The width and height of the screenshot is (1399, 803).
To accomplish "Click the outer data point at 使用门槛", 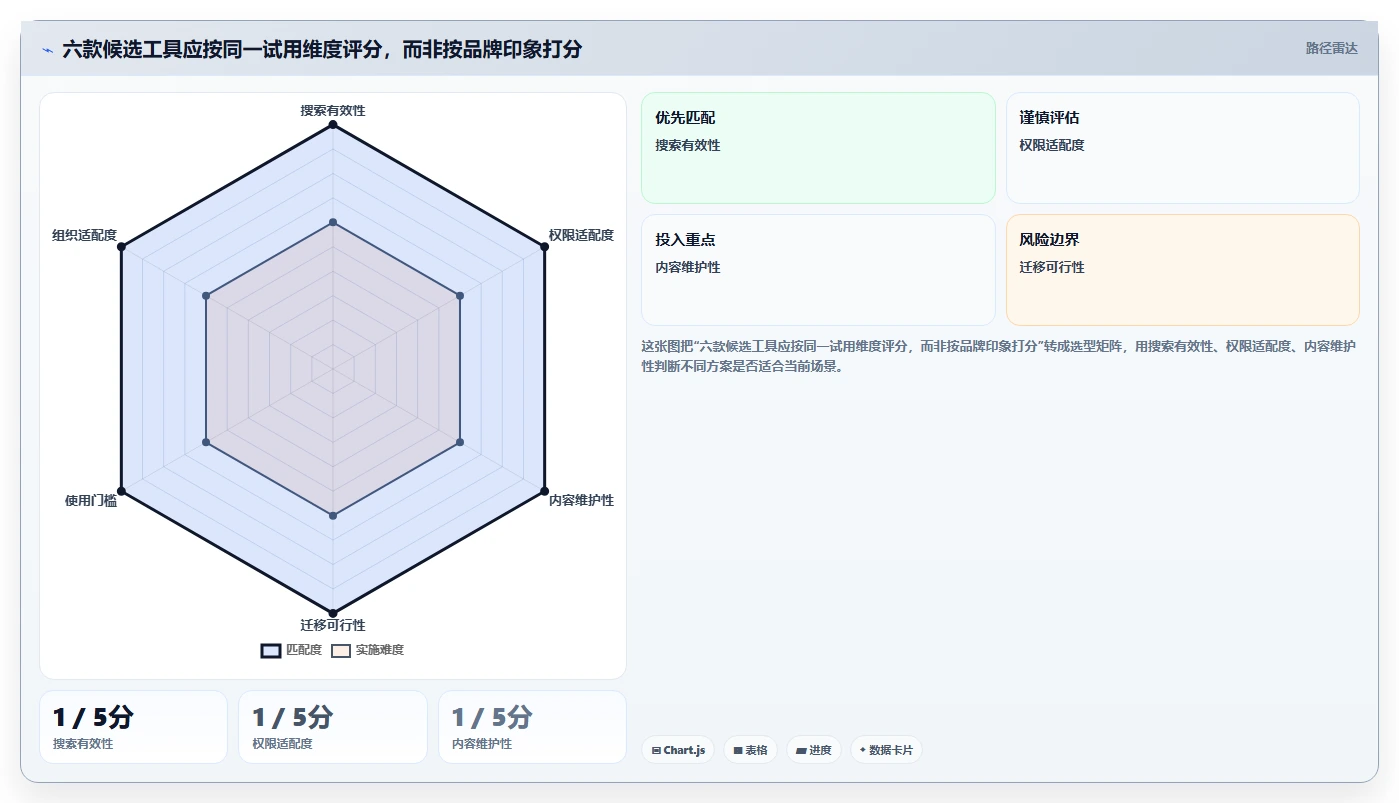I will pyautogui.click(x=121, y=490).
